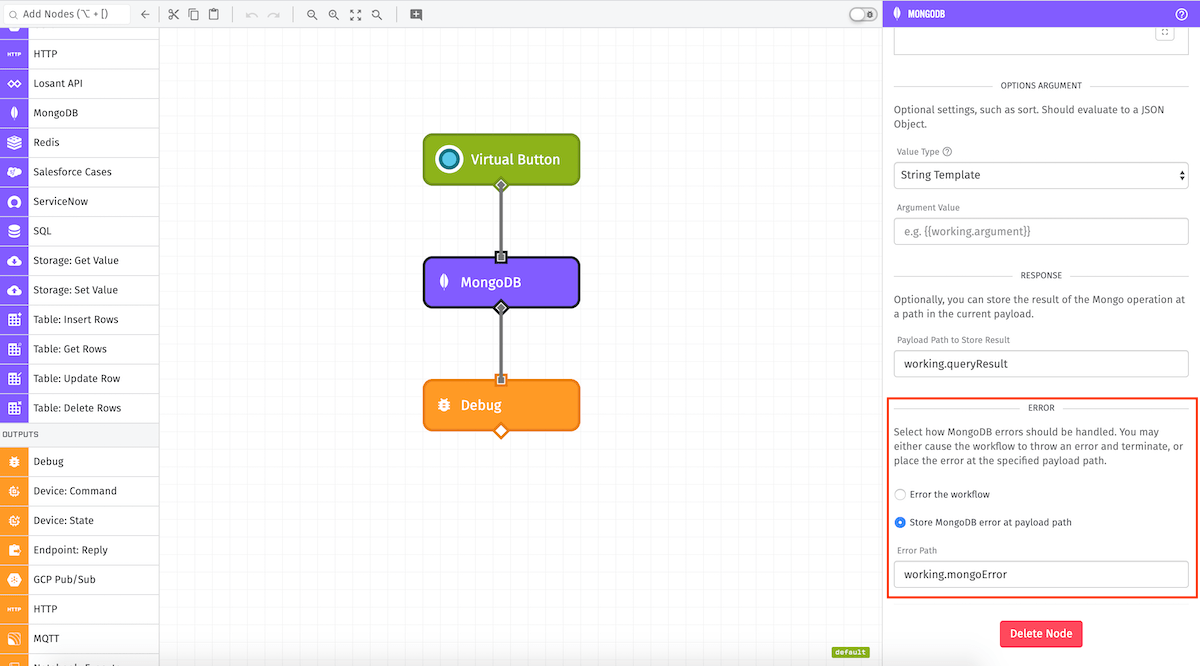
Task: Select the Table: Get Rows node
Action: coord(80,349)
